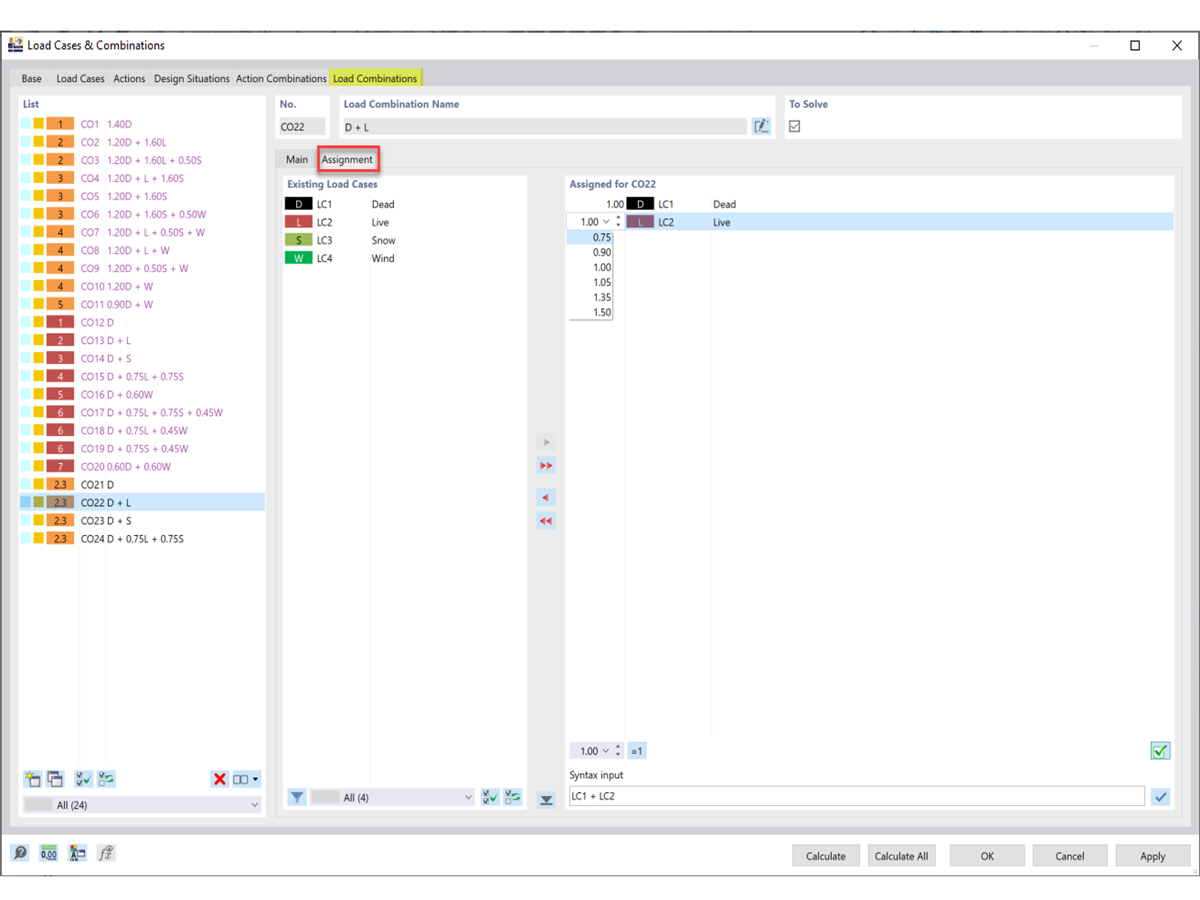Click the app icon in title bar
The height and width of the screenshot is (900, 1200).
pos(16,45)
